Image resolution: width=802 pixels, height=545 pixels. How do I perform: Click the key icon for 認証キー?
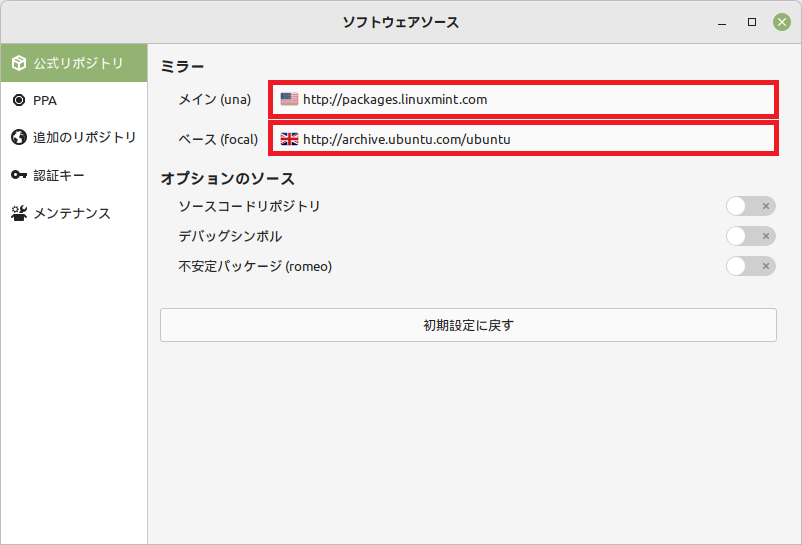19,175
